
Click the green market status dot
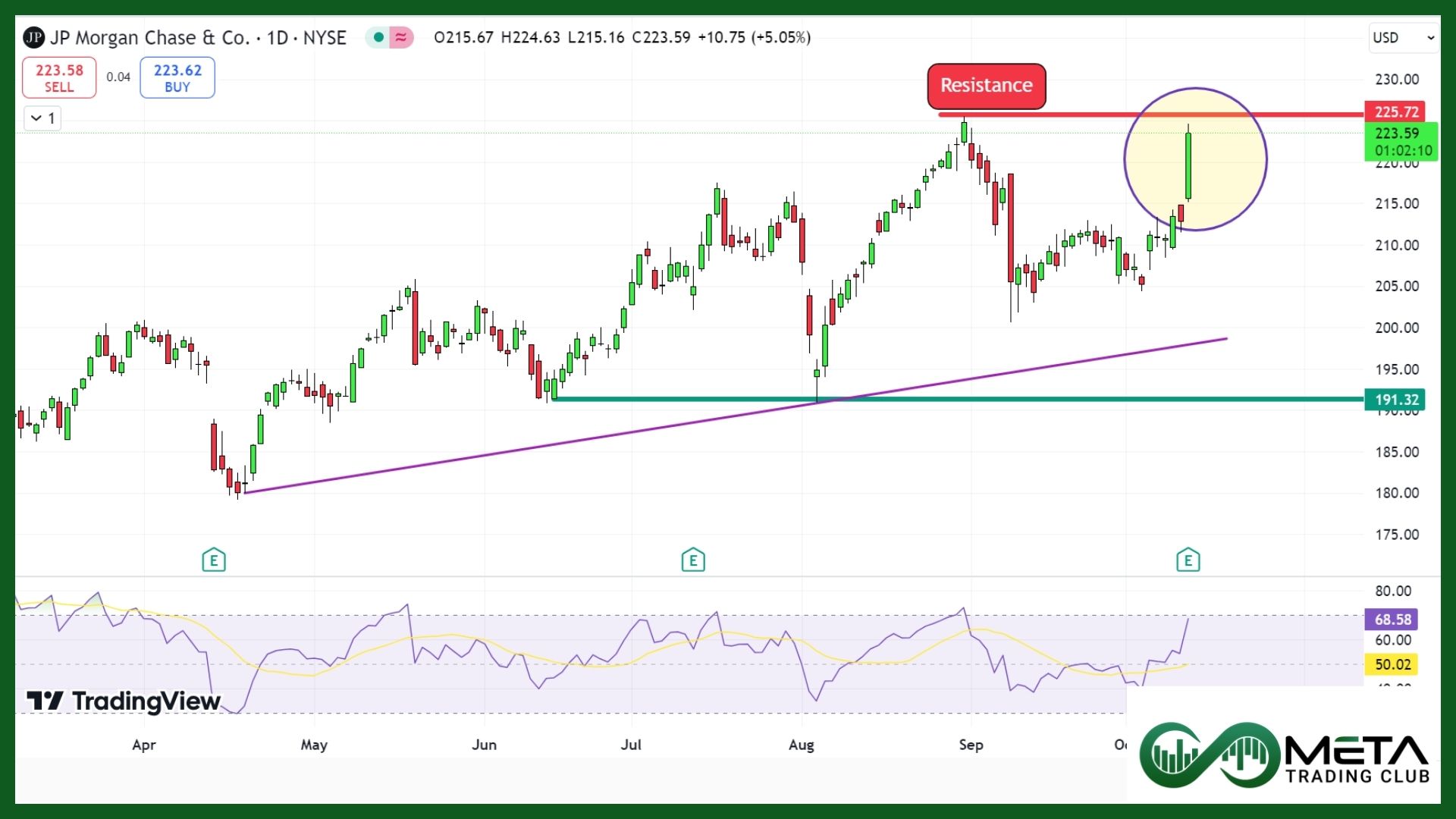point(378,37)
